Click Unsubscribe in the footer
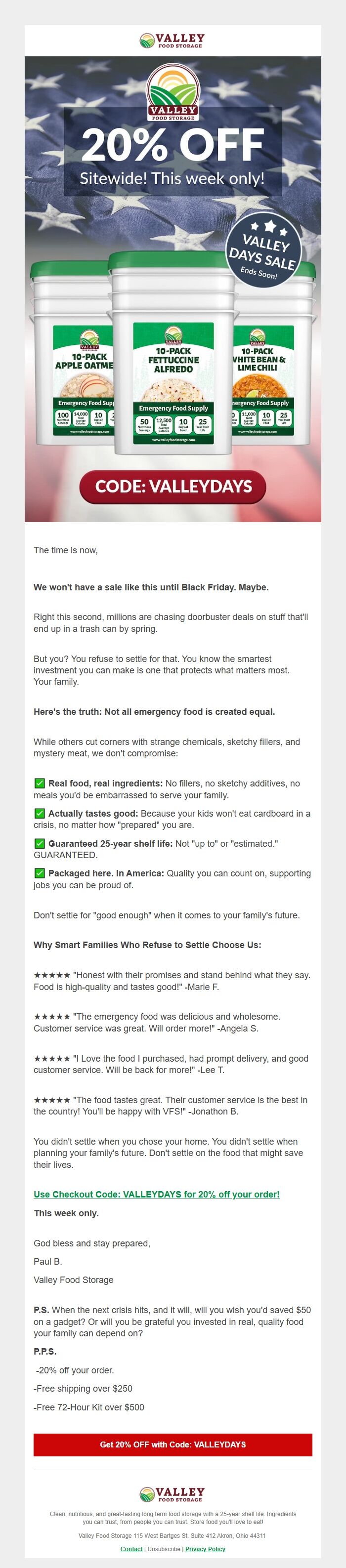This screenshot has width=346, height=1568. pos(165,1549)
